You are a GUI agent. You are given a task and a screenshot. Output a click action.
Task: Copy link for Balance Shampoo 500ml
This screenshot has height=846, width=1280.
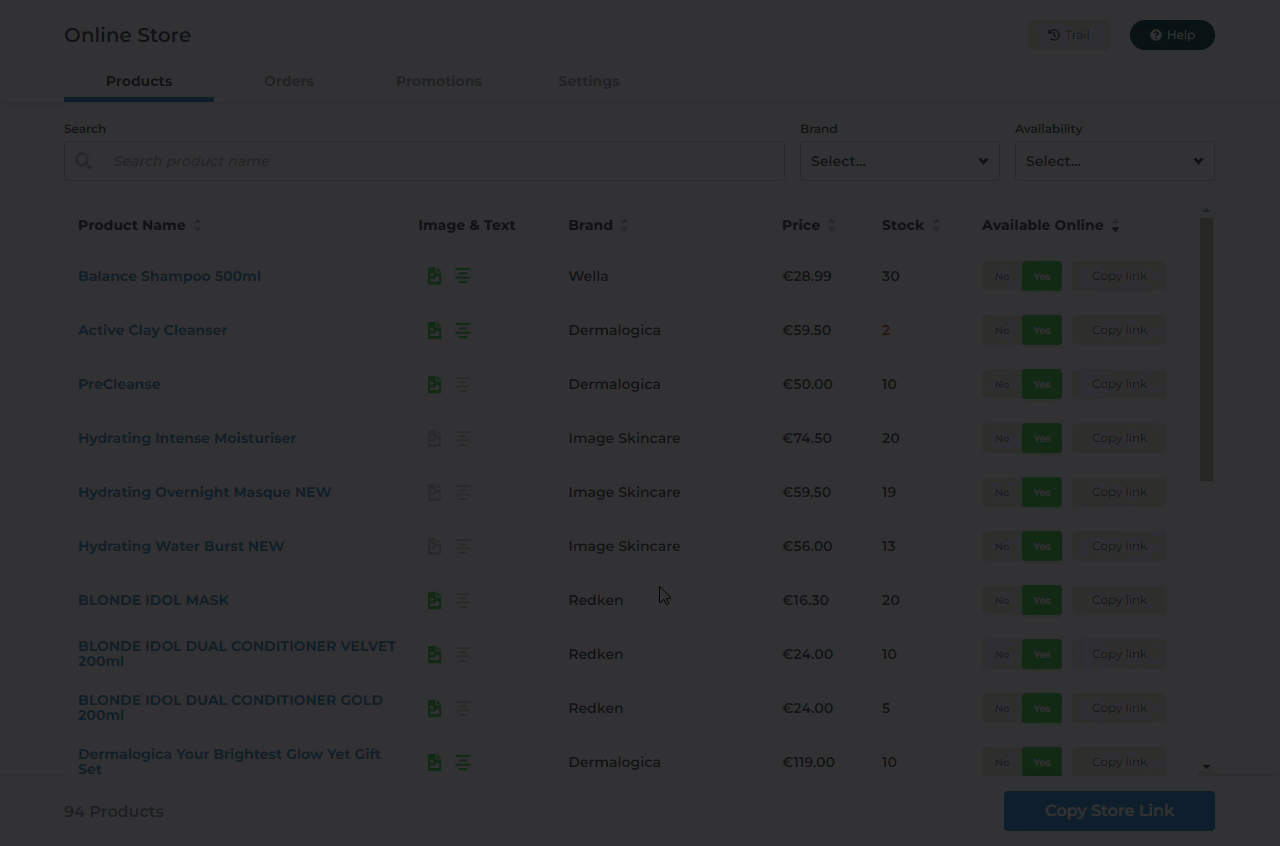(x=1119, y=276)
